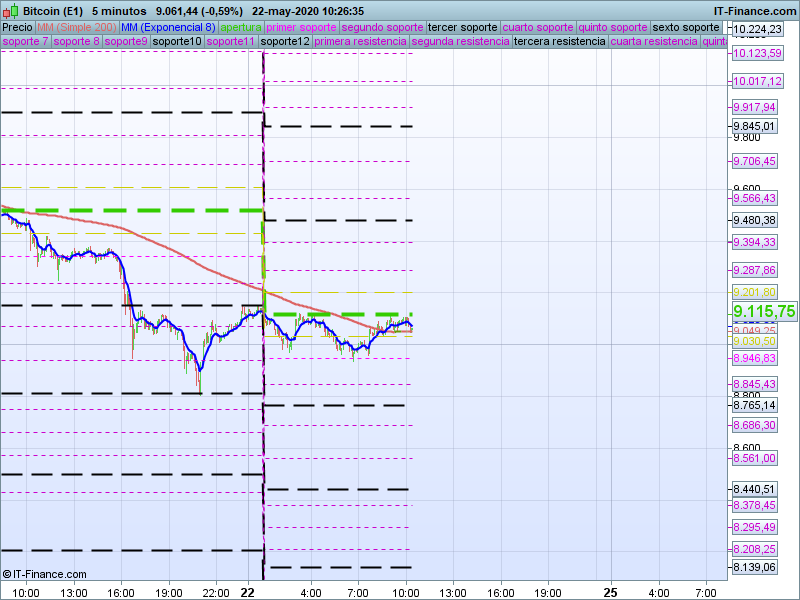The width and height of the screenshot is (800, 600).
Task: Open the primer soporte indicator label
Action: click(302, 27)
